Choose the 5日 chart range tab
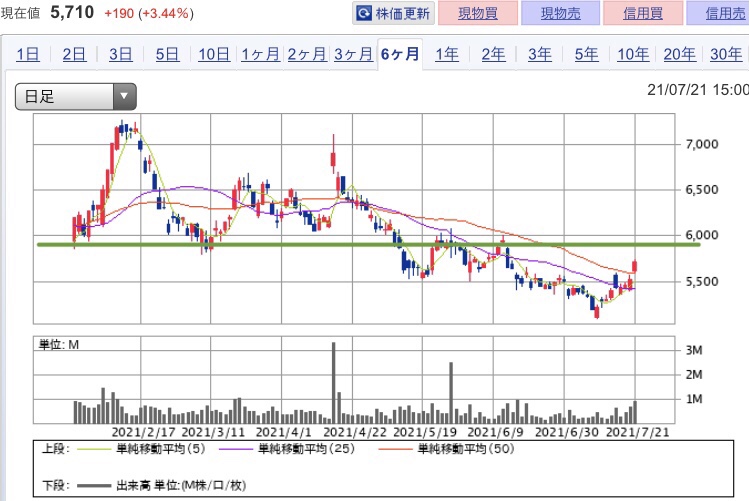 167,55
